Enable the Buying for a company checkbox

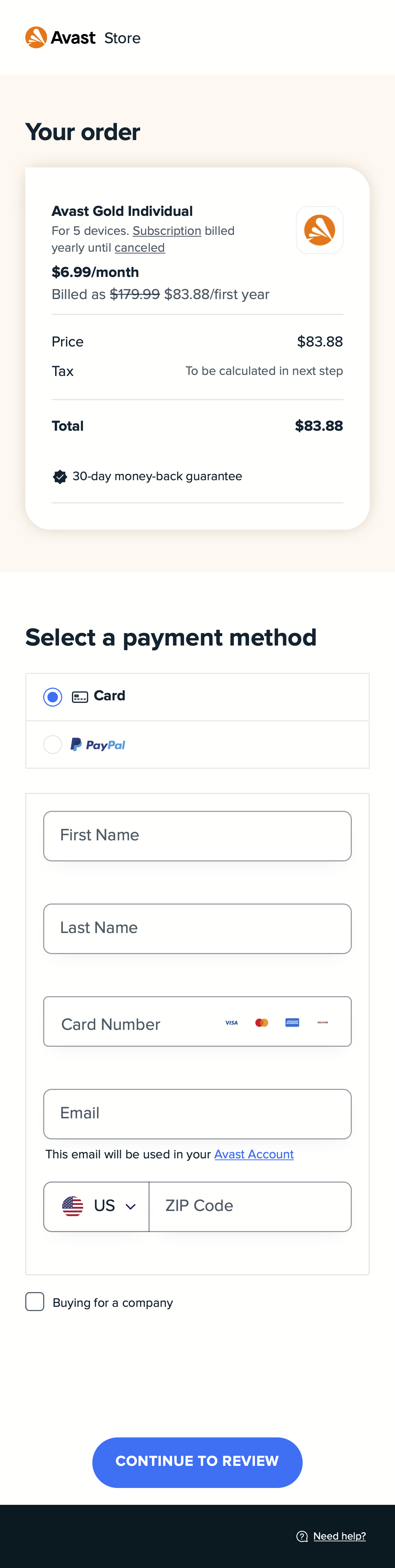[x=35, y=1302]
